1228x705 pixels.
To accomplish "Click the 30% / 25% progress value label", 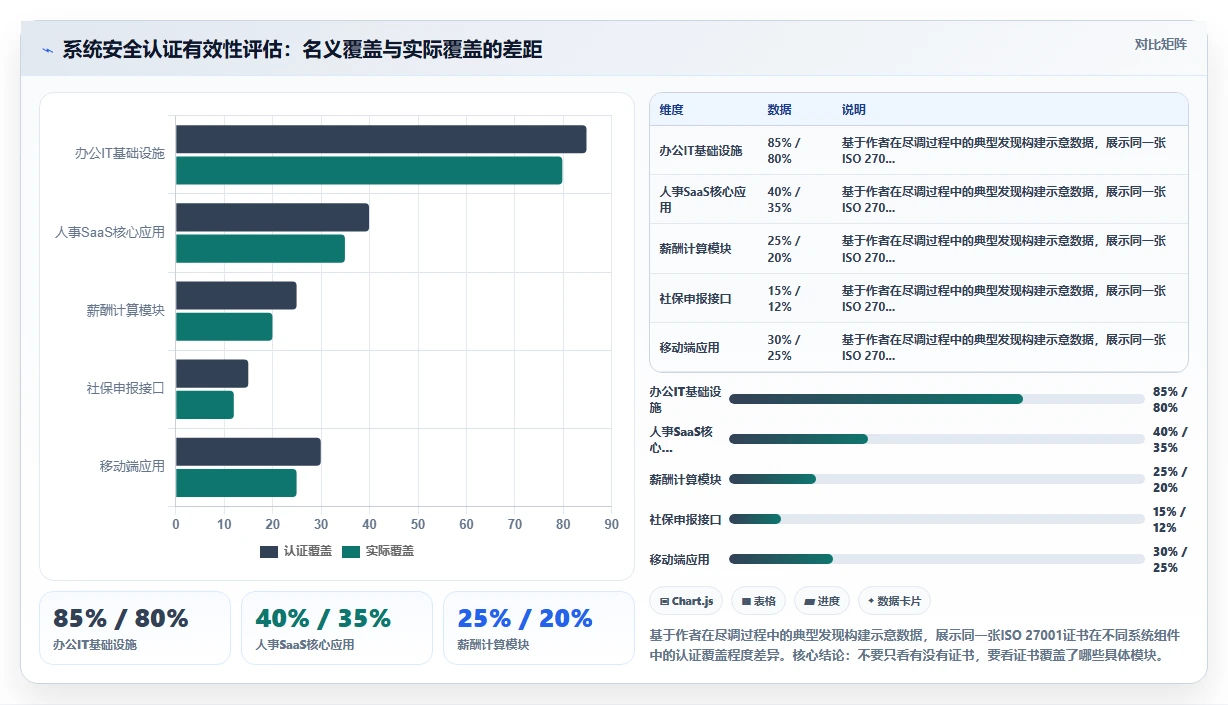I will [1170, 559].
